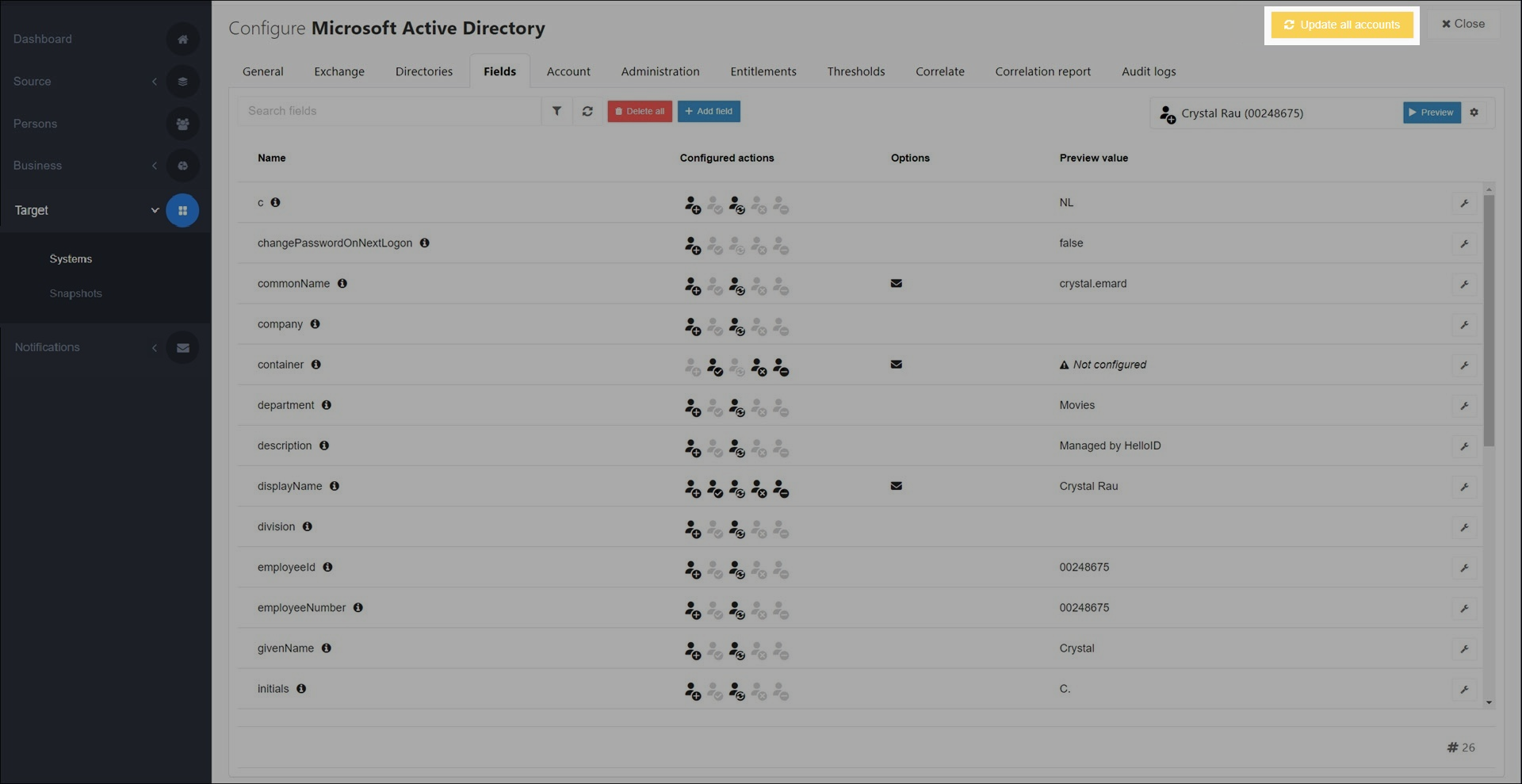1522x784 pixels.
Task: Edit the initials field wrench
Action: pyautogui.click(x=1464, y=689)
